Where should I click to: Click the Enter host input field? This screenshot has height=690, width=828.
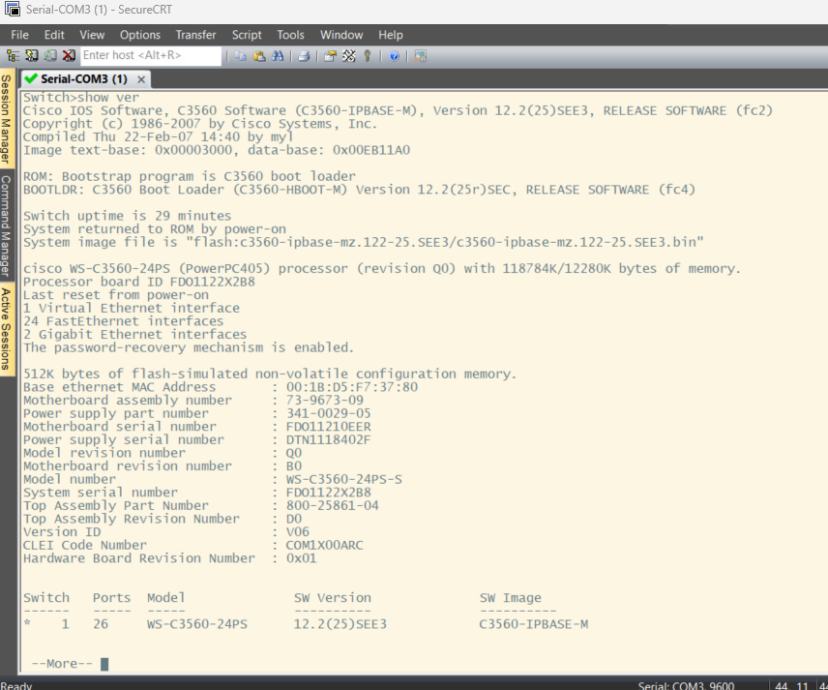150,55
